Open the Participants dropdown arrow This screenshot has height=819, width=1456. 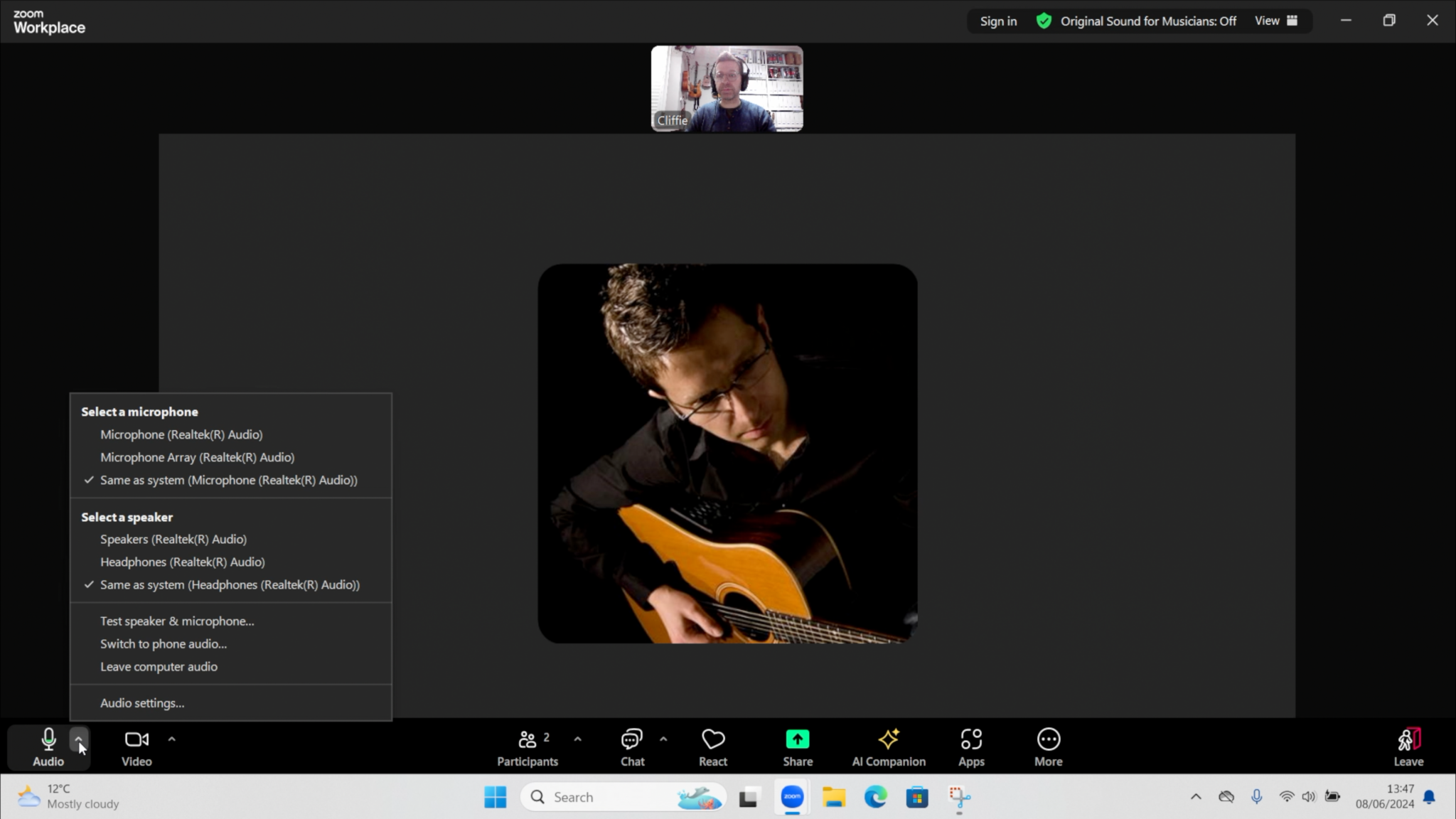577,739
